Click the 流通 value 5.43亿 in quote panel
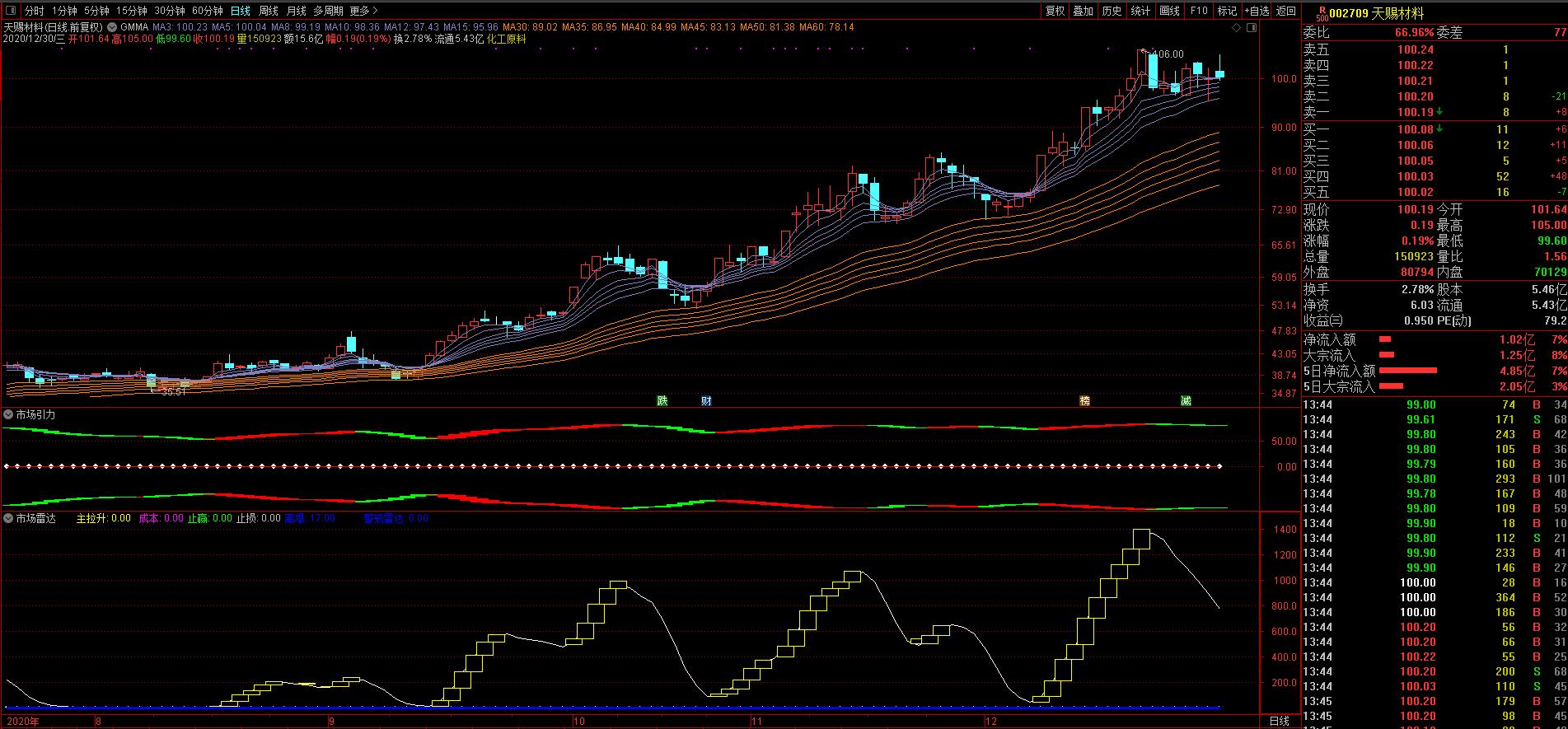The width and height of the screenshot is (1568, 729). click(1549, 305)
